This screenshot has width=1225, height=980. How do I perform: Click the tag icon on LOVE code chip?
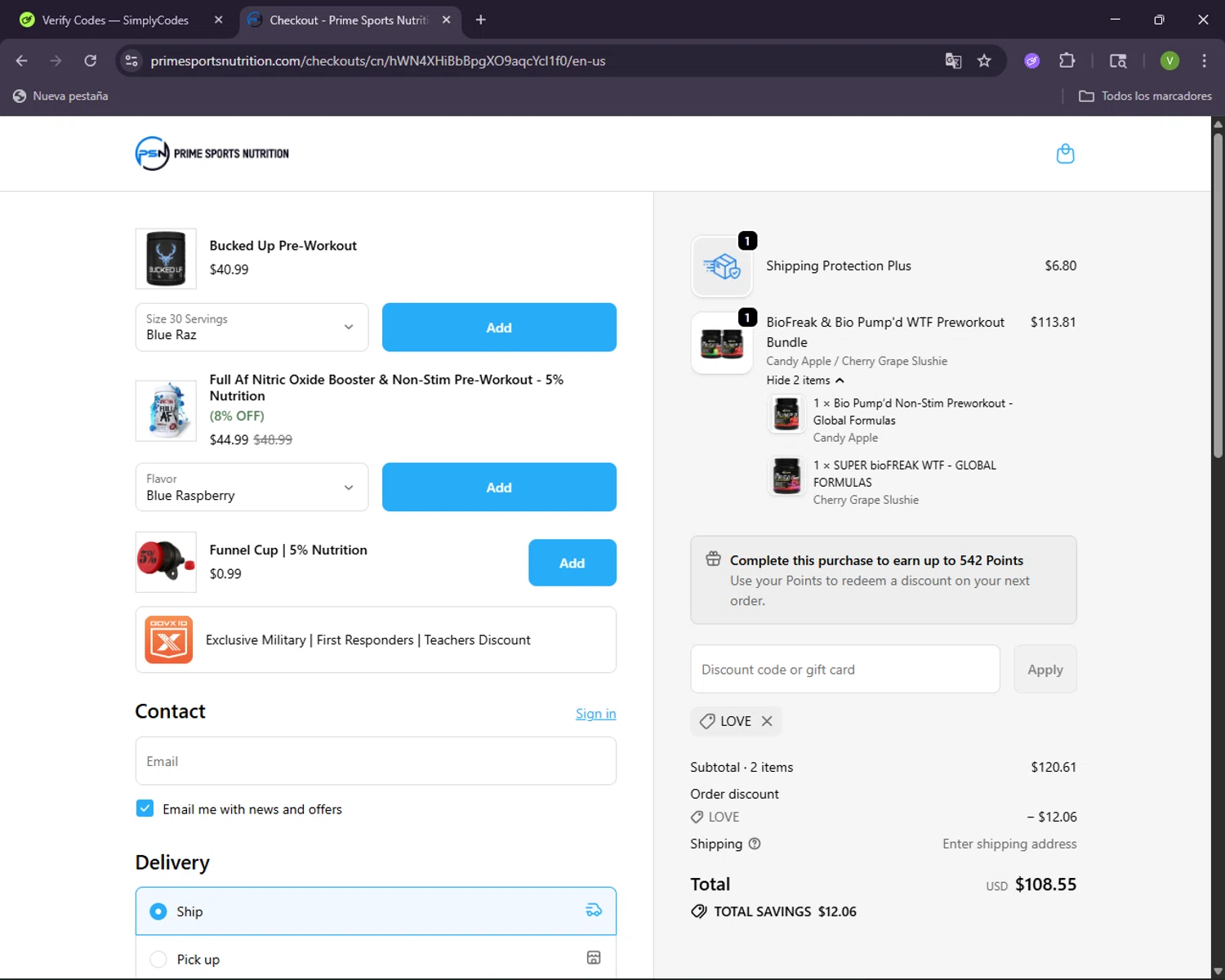click(x=707, y=721)
